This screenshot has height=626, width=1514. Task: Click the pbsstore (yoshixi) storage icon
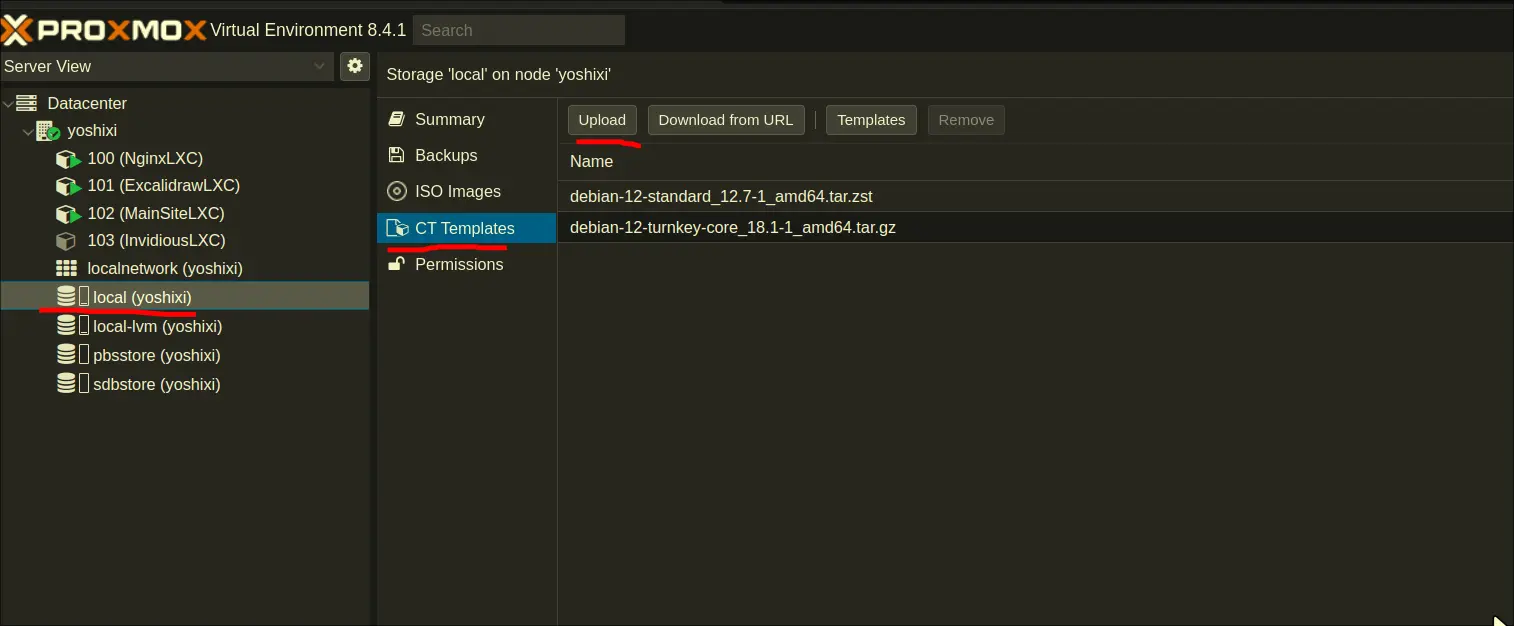66,355
